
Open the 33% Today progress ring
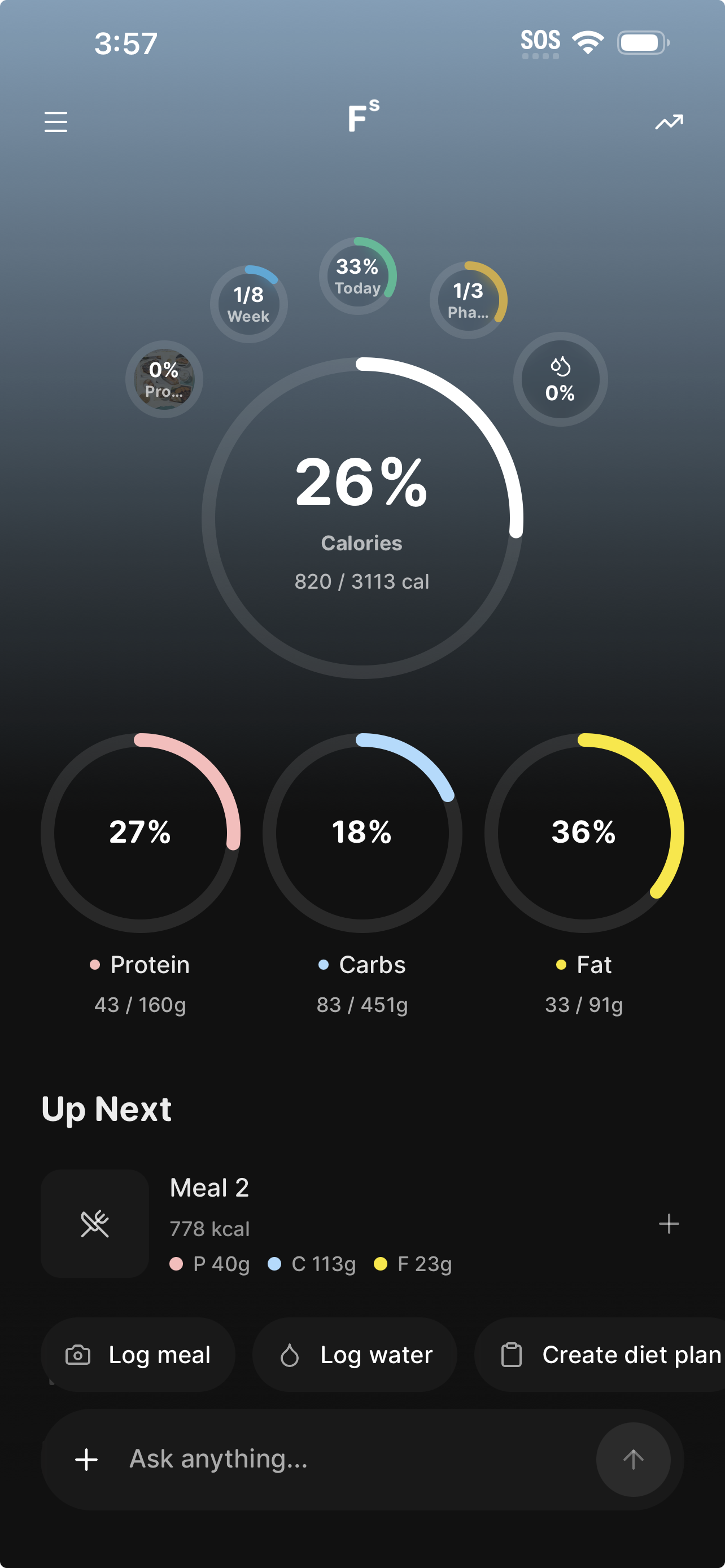click(358, 276)
